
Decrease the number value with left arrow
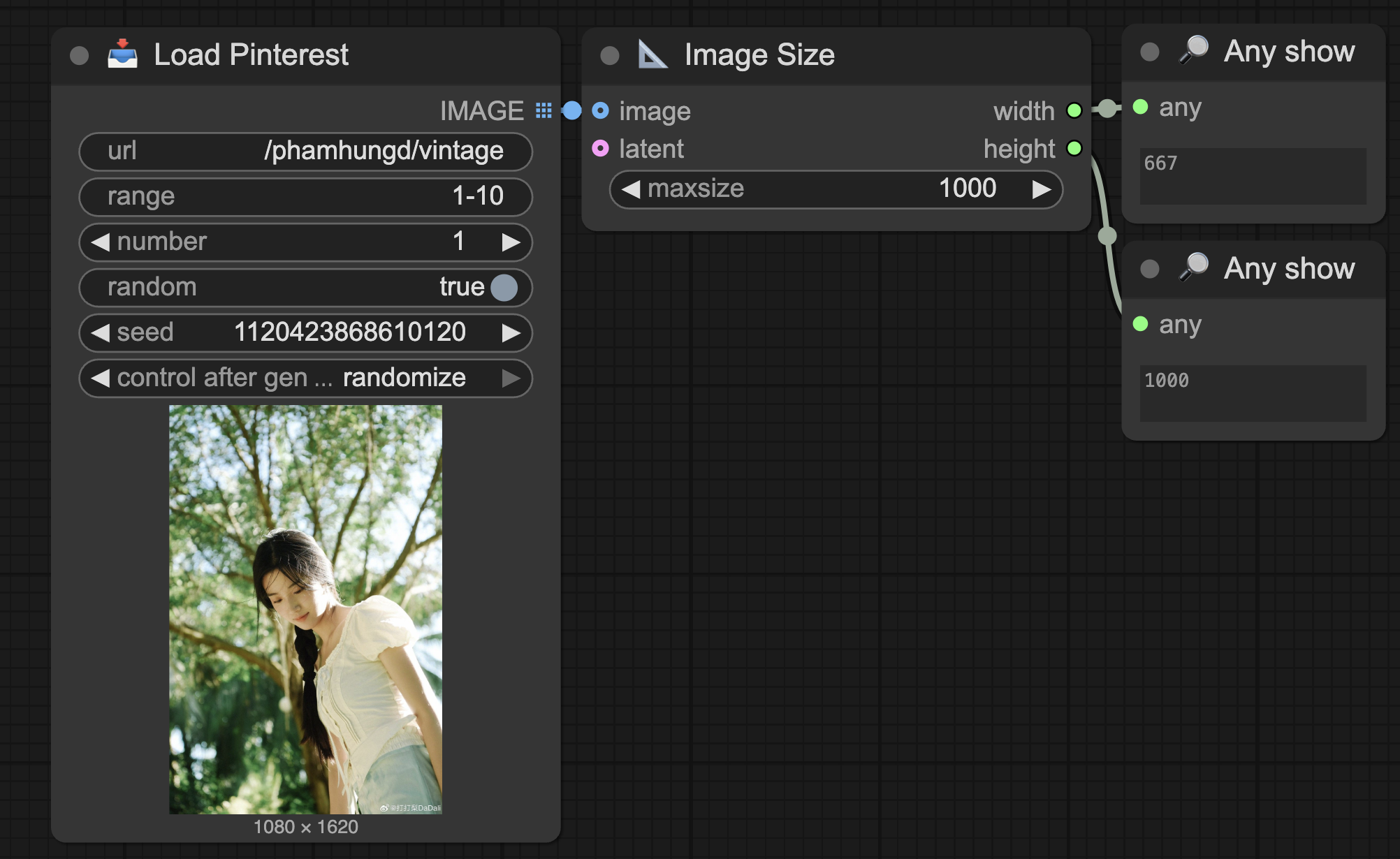(101, 242)
